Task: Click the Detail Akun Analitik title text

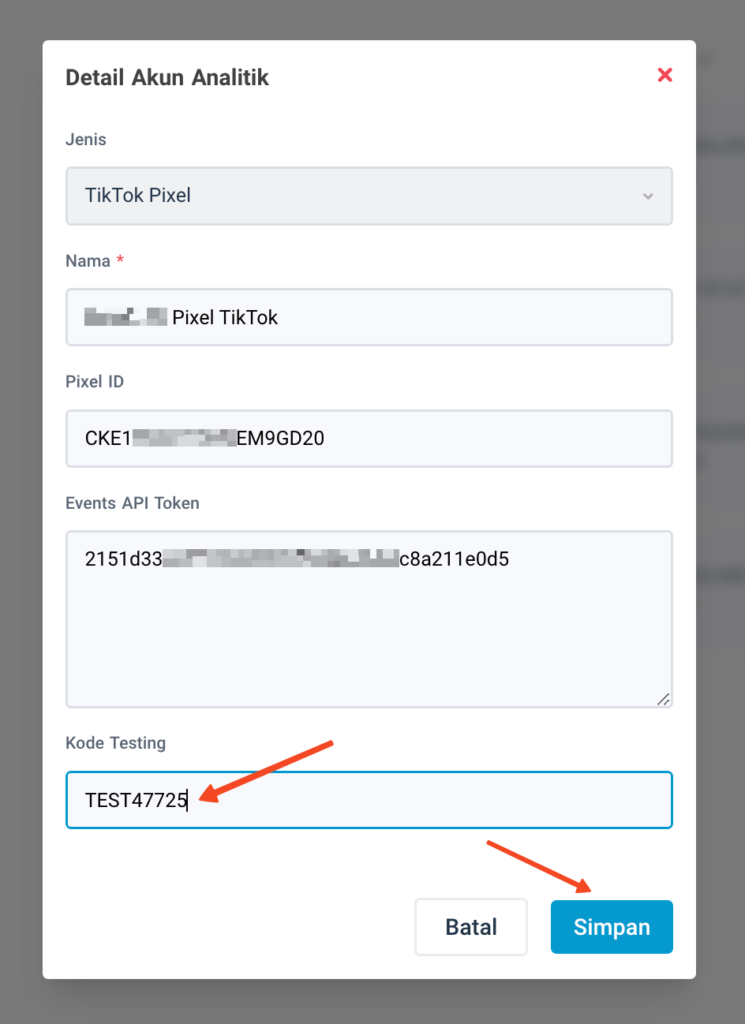Action: [167, 77]
